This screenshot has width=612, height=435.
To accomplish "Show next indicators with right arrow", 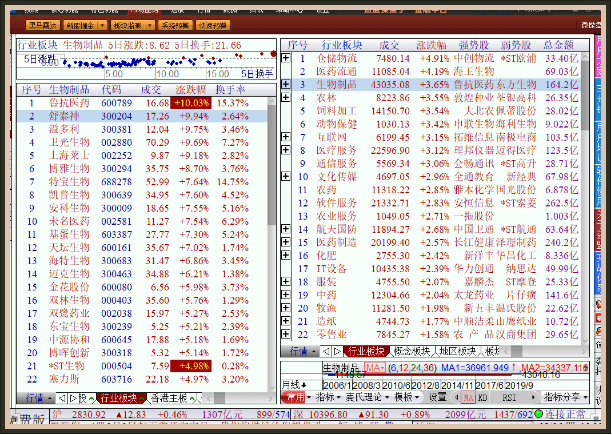I will coord(533,398).
